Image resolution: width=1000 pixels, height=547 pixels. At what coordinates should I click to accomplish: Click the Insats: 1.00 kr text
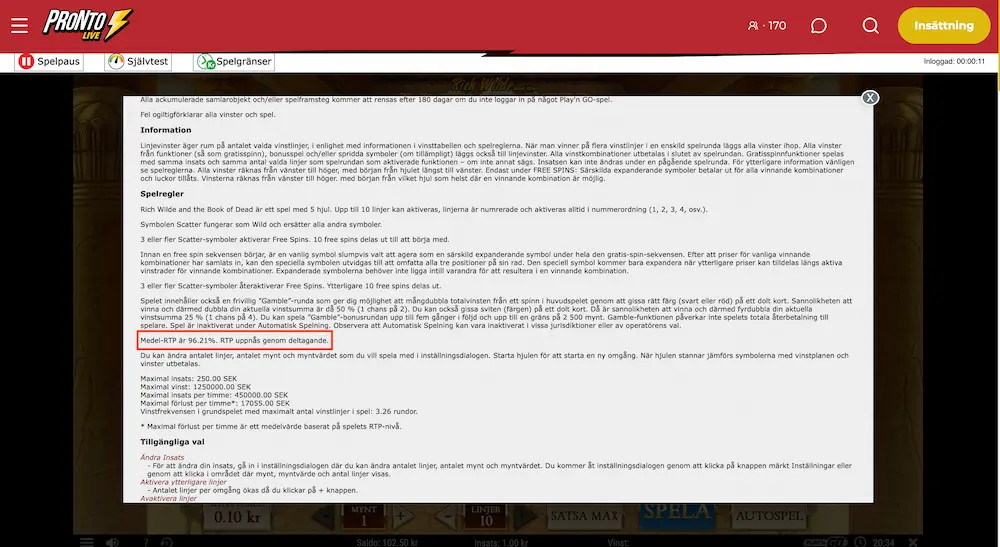(x=501, y=543)
